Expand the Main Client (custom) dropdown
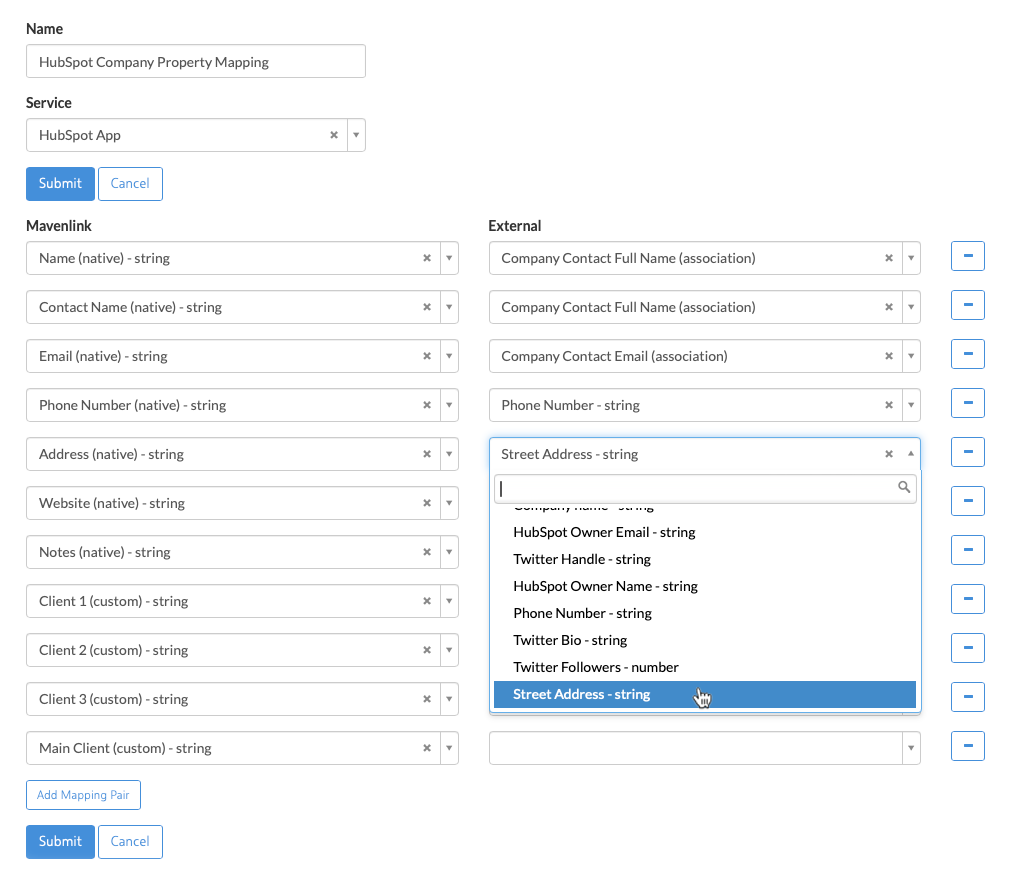1020x887 pixels. (x=449, y=748)
